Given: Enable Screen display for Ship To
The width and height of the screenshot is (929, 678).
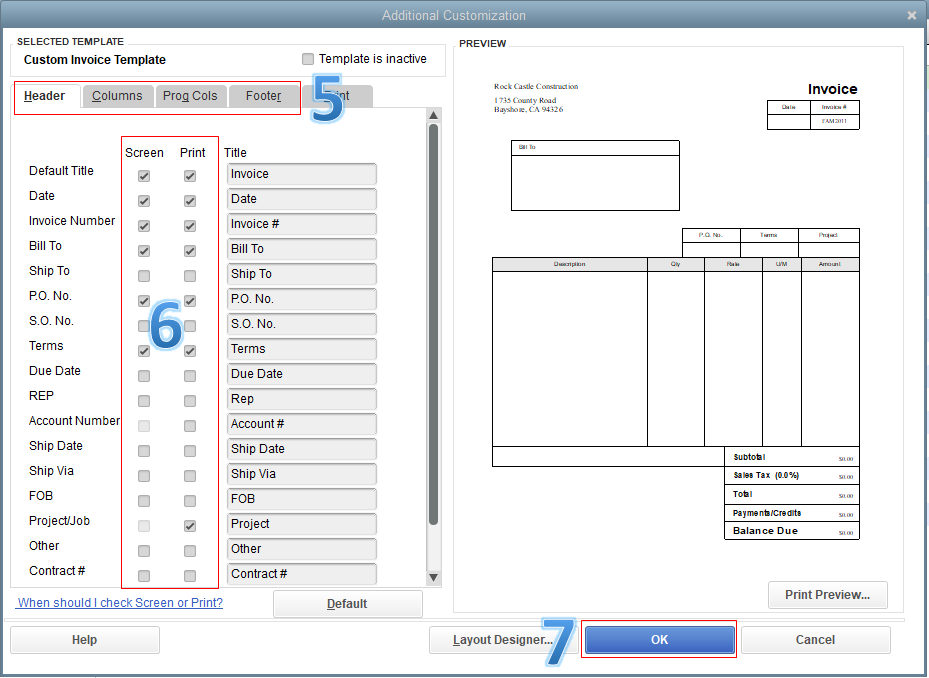Looking at the screenshot, I should 143,275.
